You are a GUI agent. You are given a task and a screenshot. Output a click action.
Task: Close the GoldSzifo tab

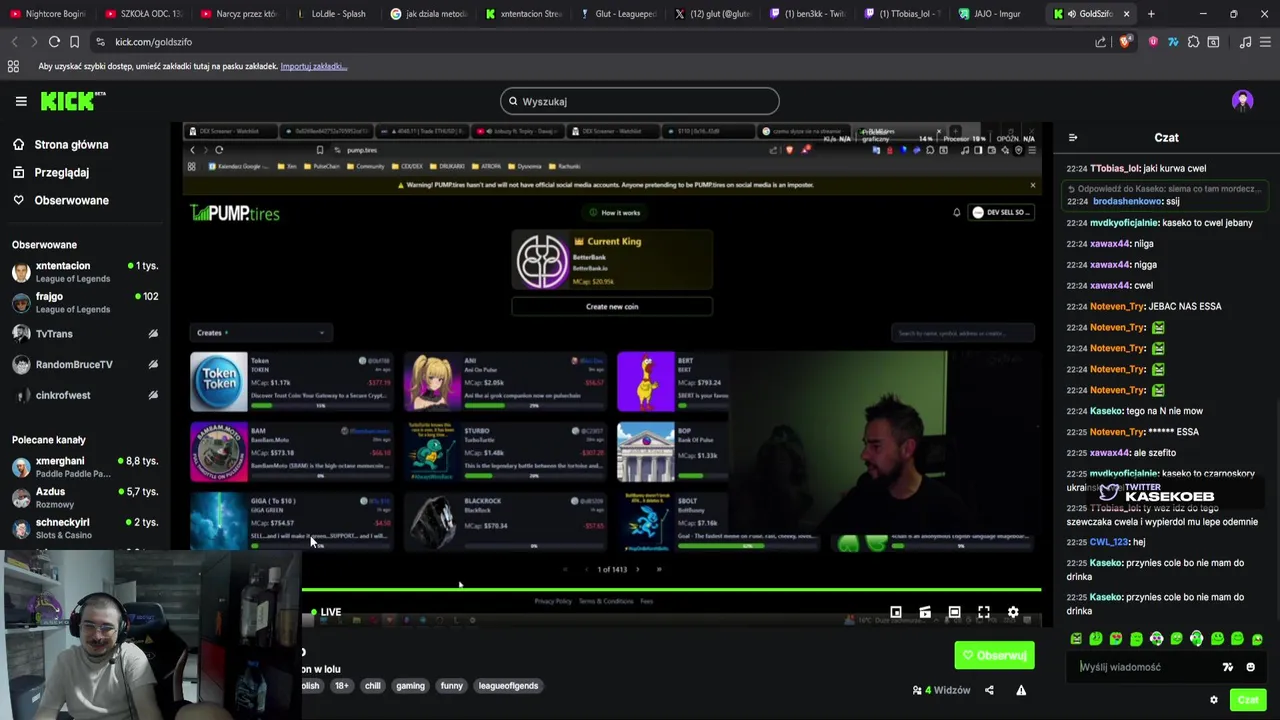click(1126, 14)
